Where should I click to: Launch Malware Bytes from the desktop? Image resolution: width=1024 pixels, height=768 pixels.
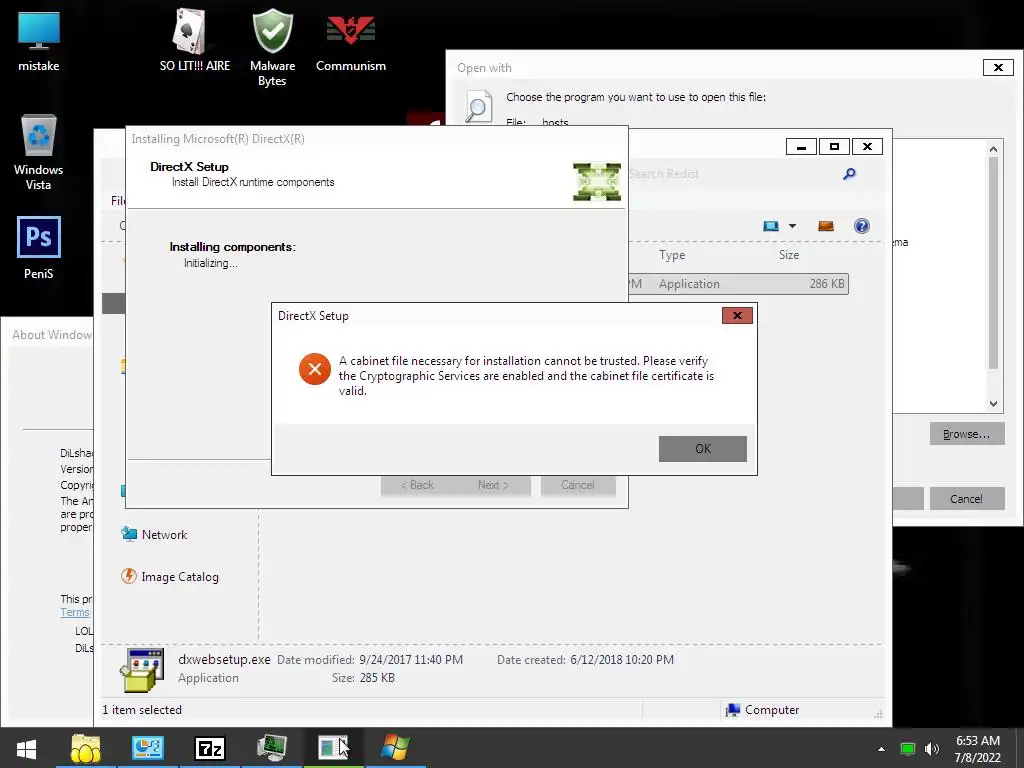click(272, 47)
